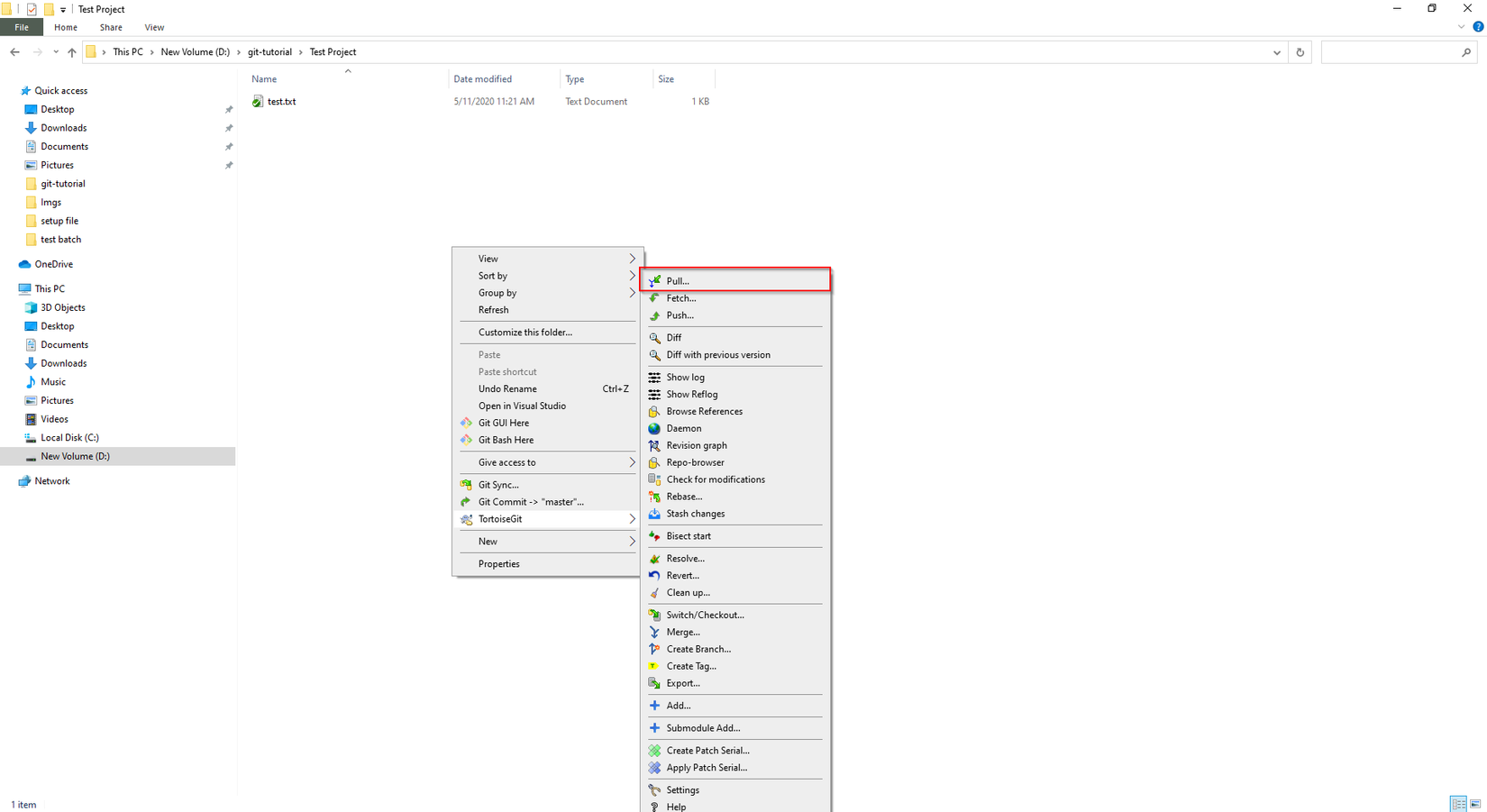Click the Show log icon
This screenshot has width=1487, height=812.
655,378
